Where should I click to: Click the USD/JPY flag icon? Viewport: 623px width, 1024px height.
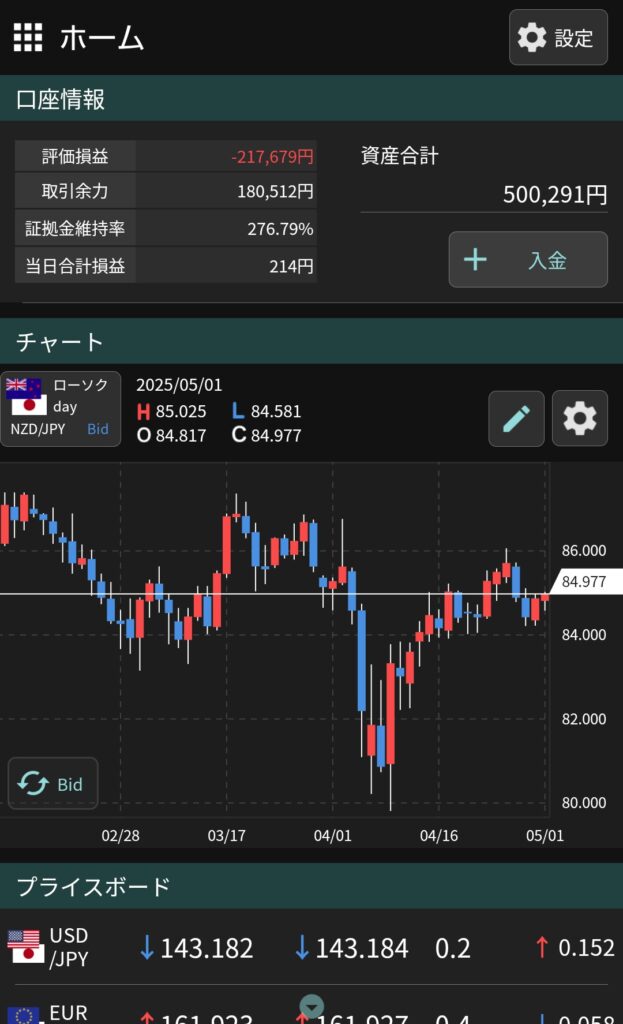[x=23, y=946]
